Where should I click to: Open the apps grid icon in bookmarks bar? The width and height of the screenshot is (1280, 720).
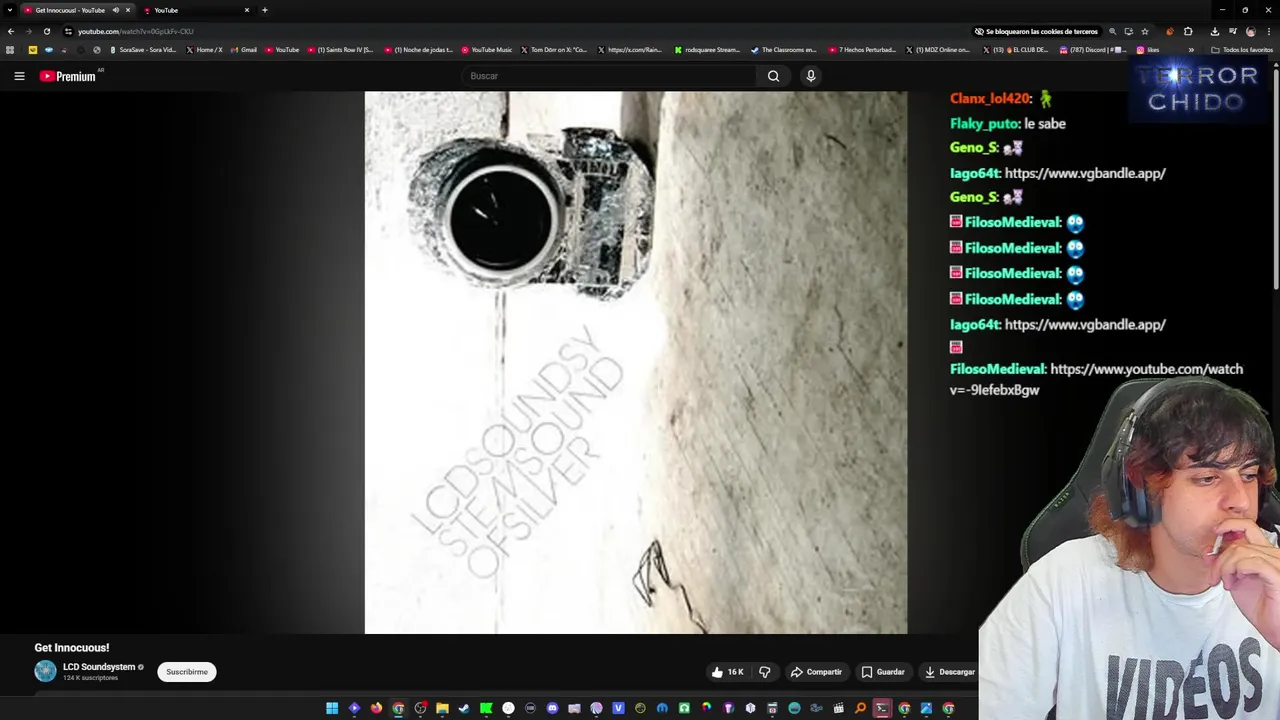point(11,49)
